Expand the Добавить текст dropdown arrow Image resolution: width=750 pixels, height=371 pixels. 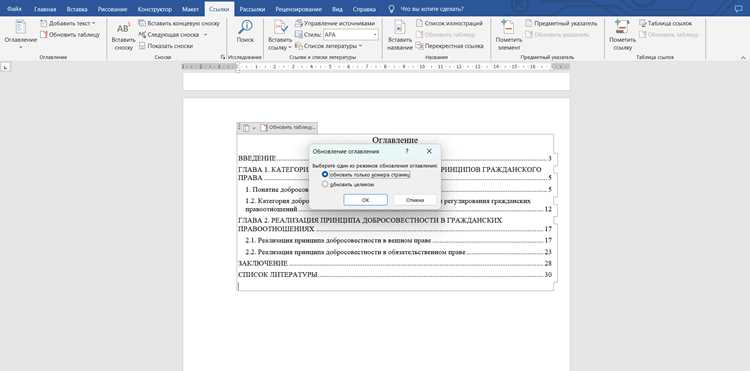[x=93, y=23]
